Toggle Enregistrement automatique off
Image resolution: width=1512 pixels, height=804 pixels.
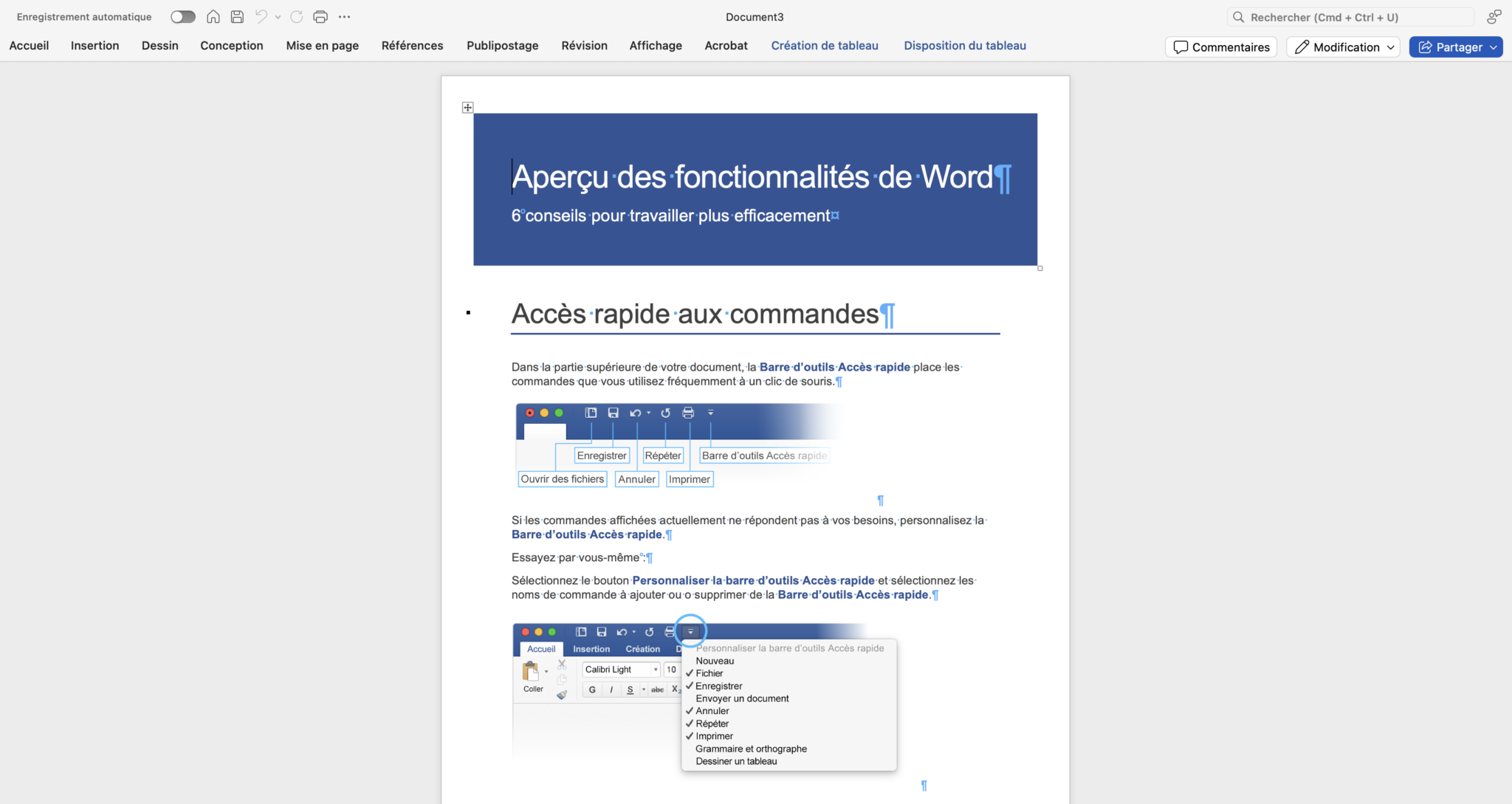coord(182,16)
